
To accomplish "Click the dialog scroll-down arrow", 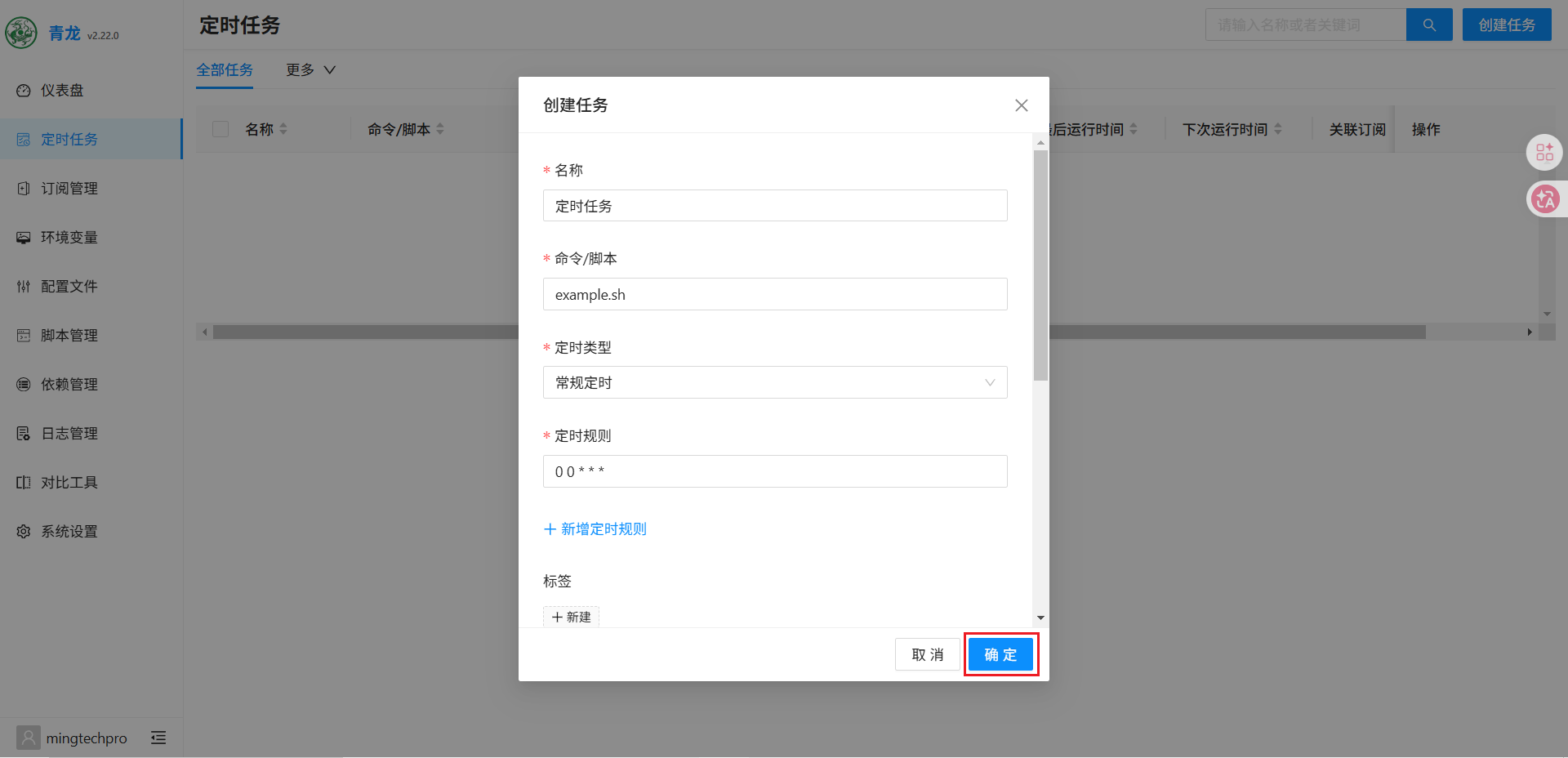I will point(1040,618).
